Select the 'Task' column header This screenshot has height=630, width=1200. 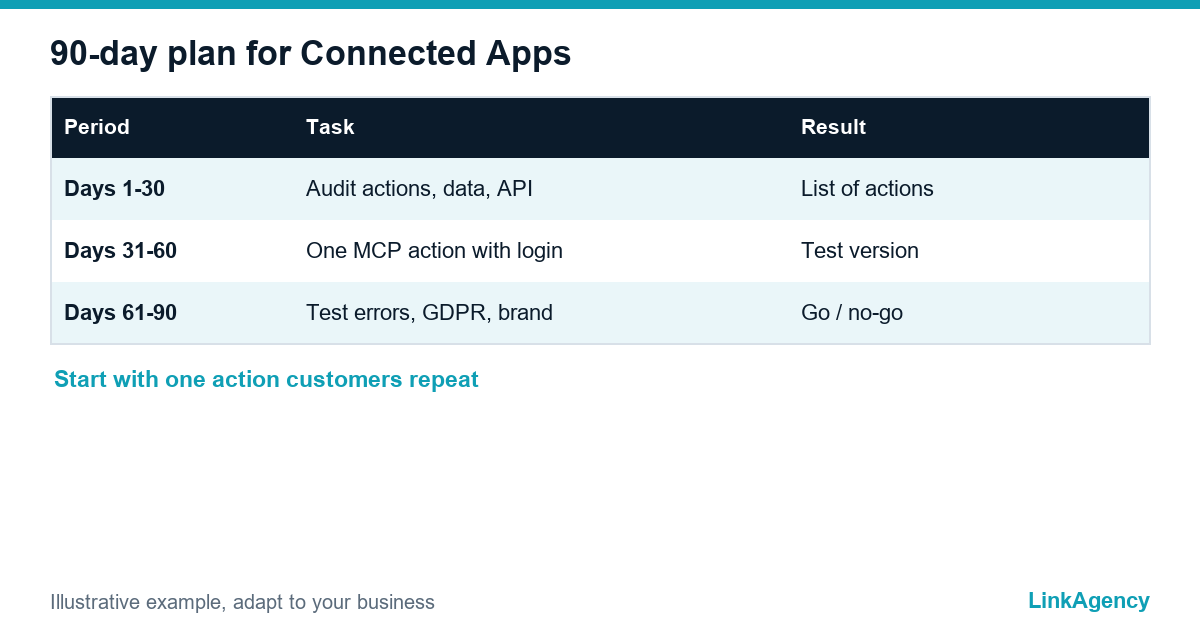click(x=330, y=127)
